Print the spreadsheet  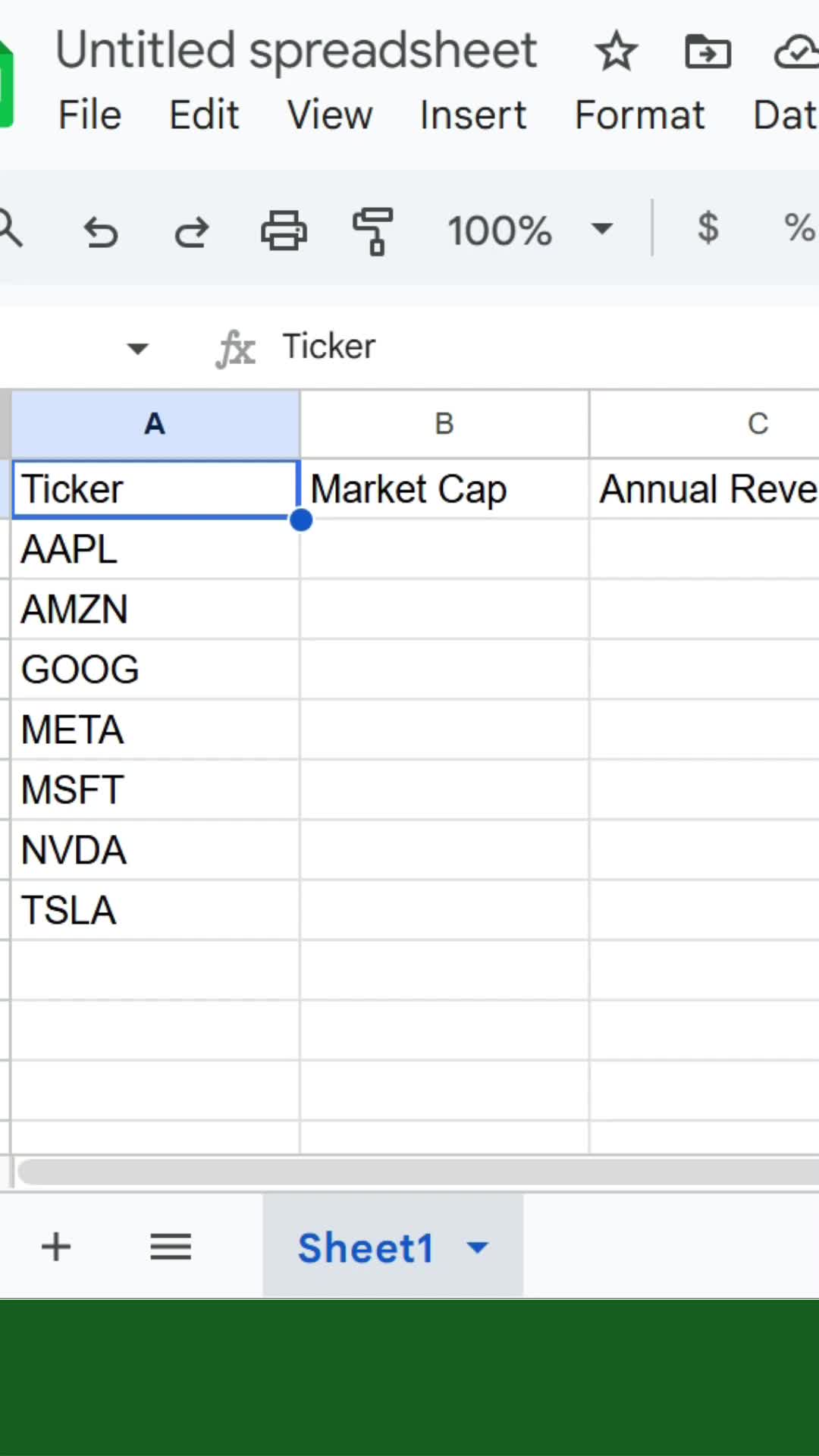click(284, 230)
